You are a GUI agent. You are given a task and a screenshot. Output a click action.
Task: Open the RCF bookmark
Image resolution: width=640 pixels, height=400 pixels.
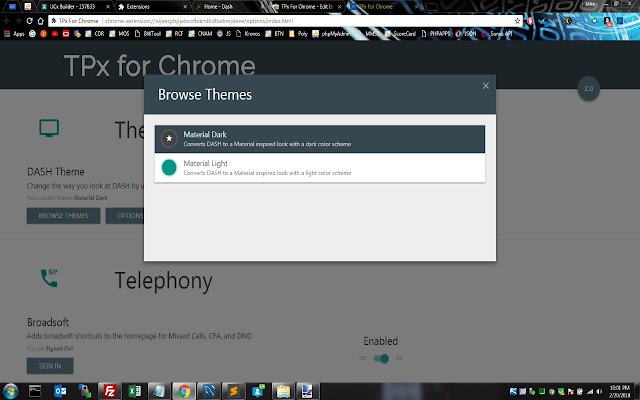[x=174, y=34]
